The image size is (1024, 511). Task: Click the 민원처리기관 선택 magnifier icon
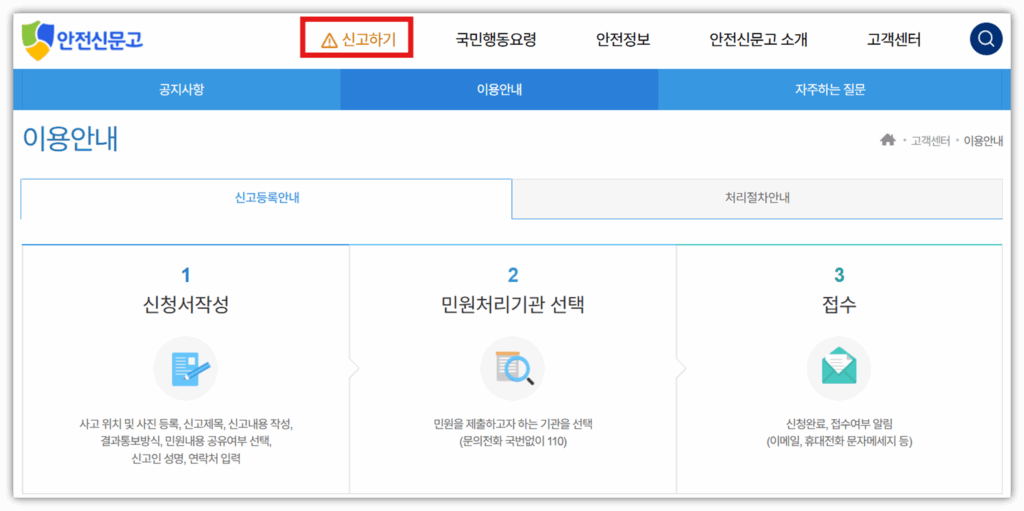[x=513, y=368]
